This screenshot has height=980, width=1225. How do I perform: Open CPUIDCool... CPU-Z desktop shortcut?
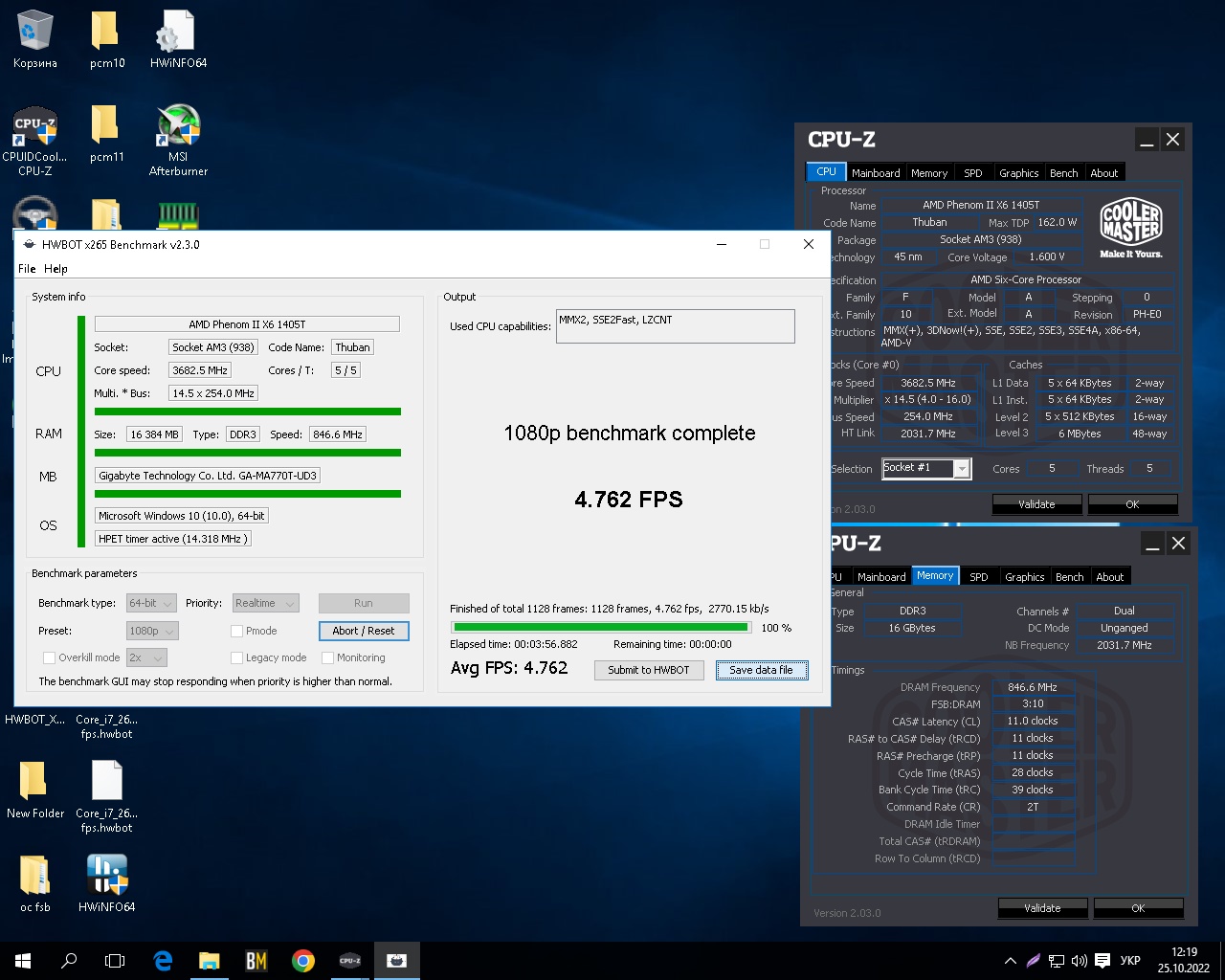(35, 142)
